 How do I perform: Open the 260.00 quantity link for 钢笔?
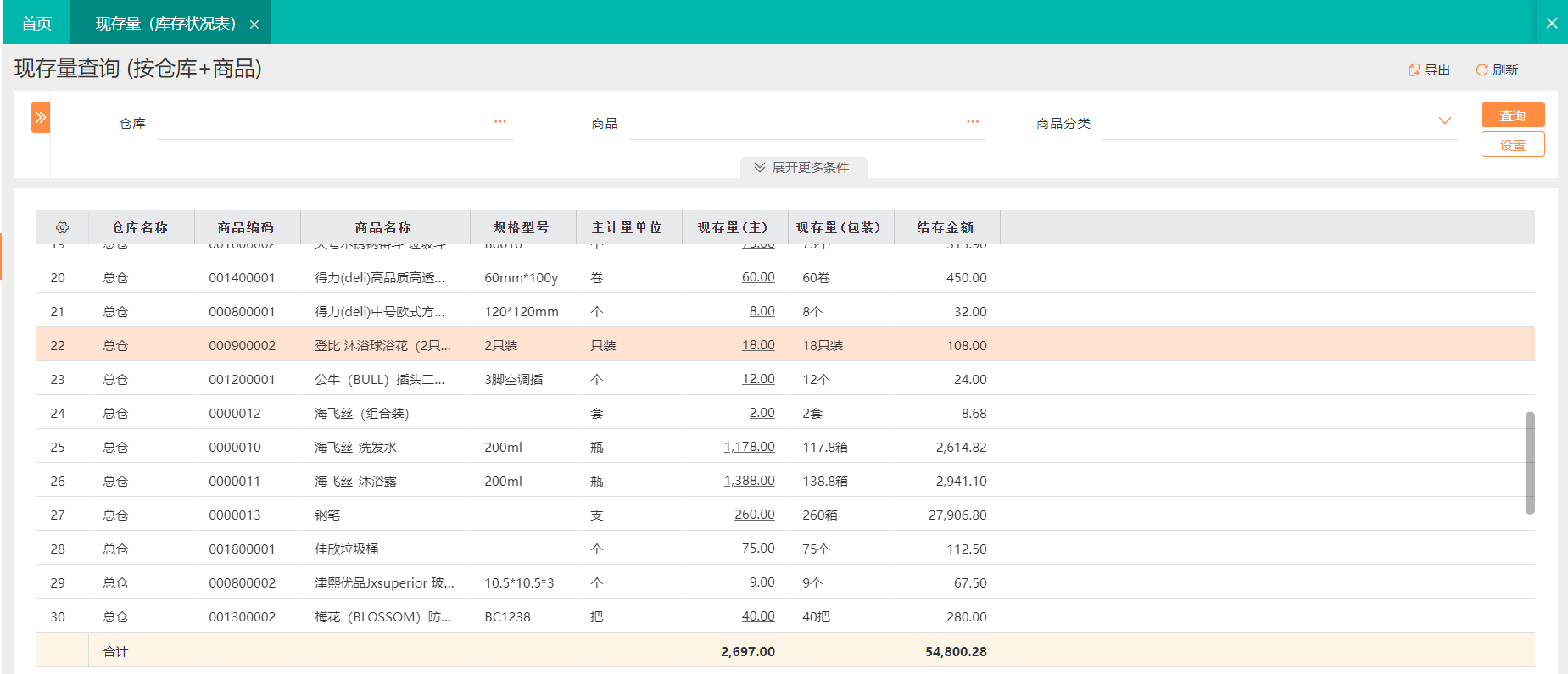pos(754,515)
